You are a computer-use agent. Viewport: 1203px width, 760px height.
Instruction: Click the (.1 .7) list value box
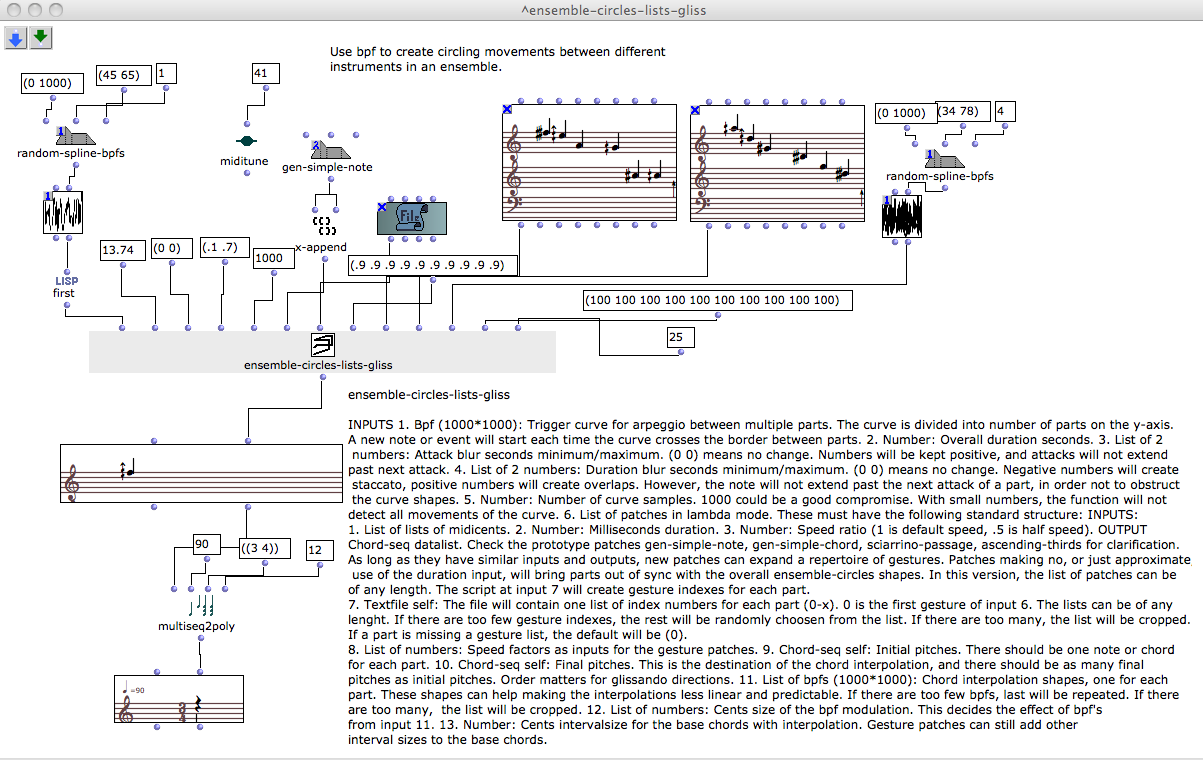[218, 248]
